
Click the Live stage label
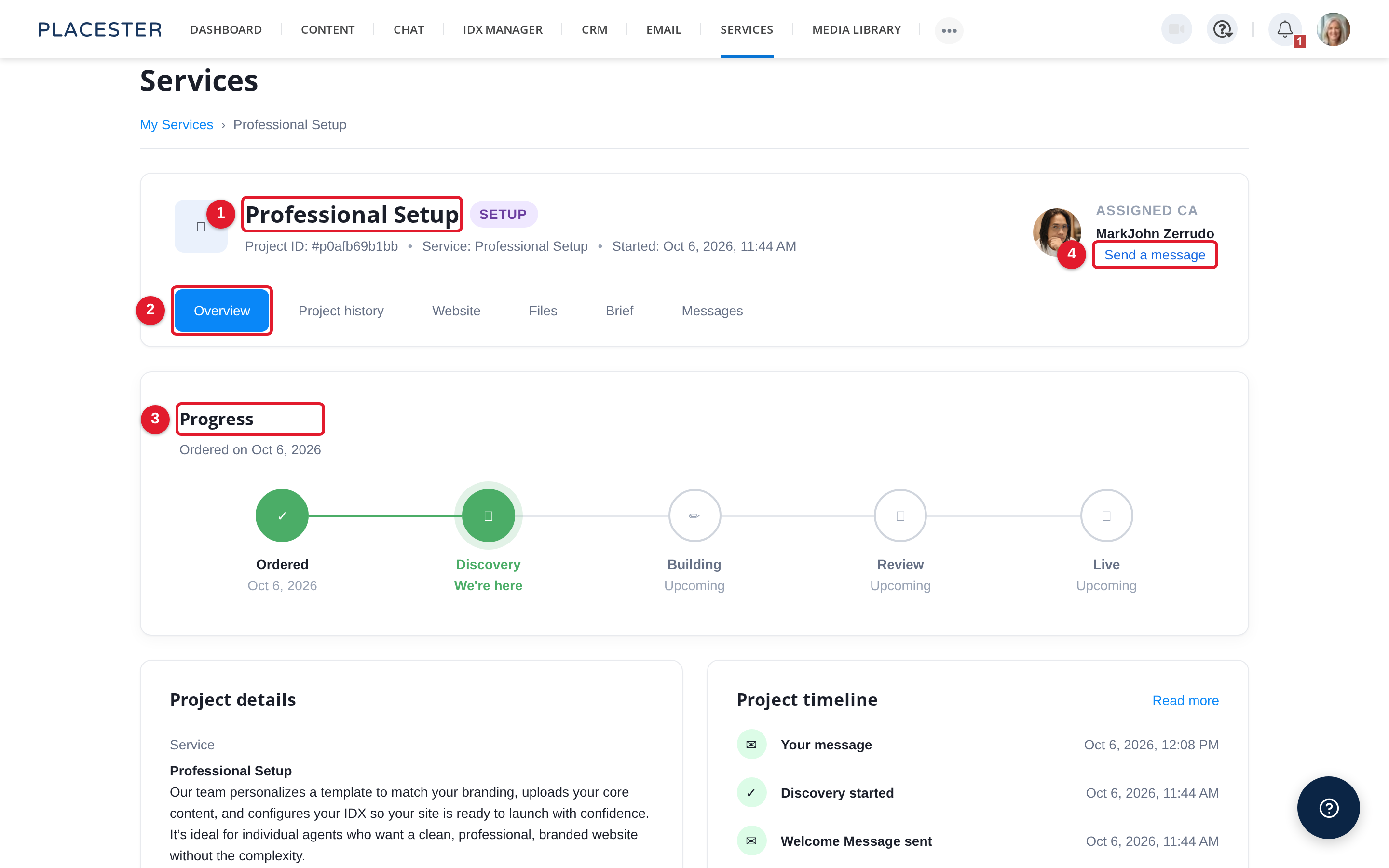pyautogui.click(x=1106, y=564)
